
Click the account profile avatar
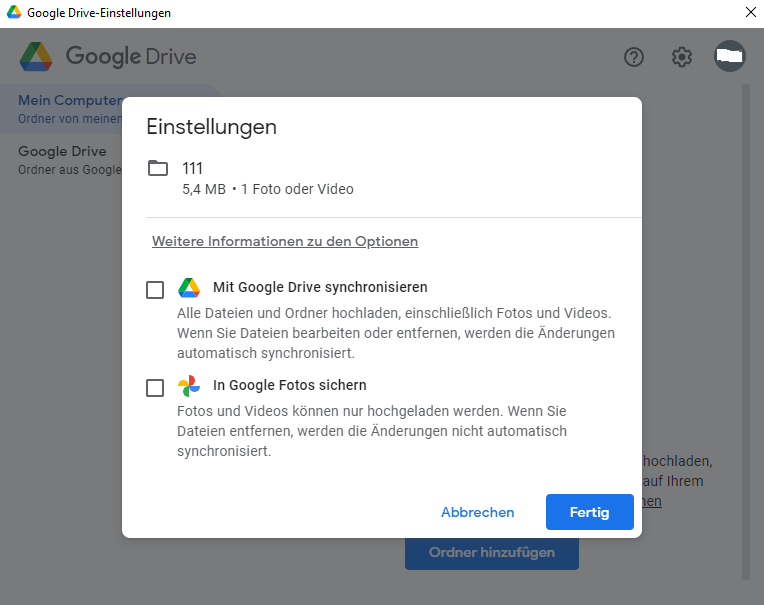(730, 56)
